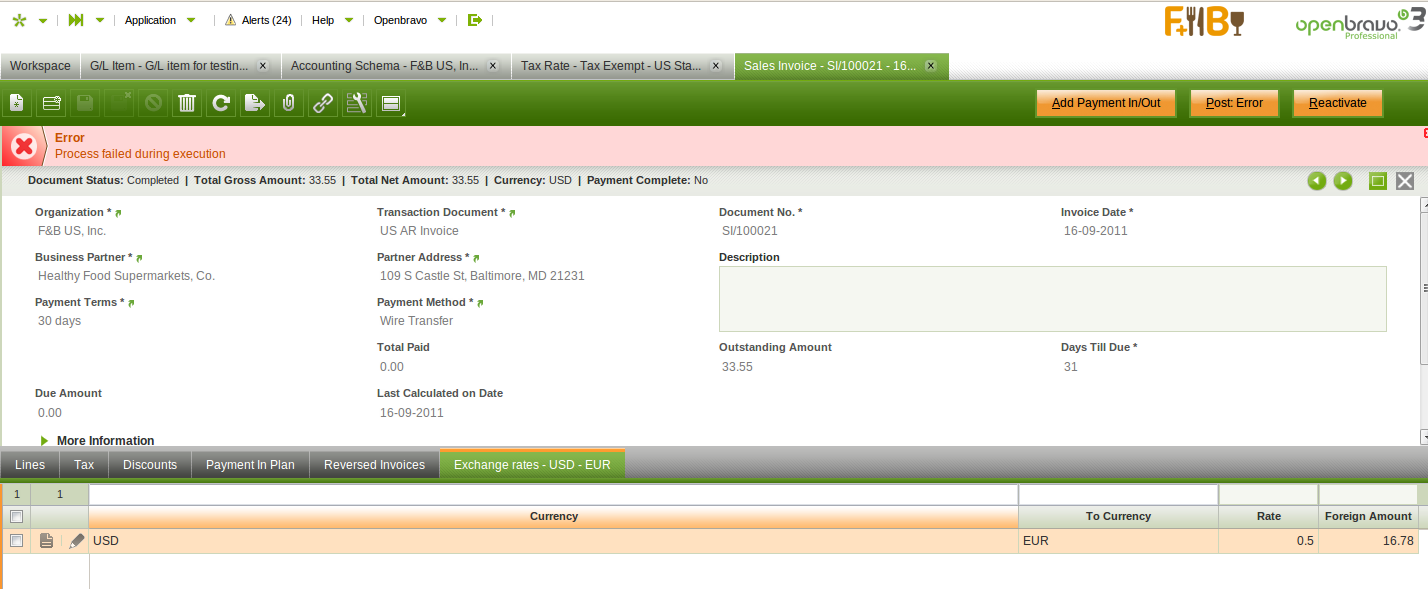Click the red error icon in message bar
1428x589 pixels.
click(24, 147)
